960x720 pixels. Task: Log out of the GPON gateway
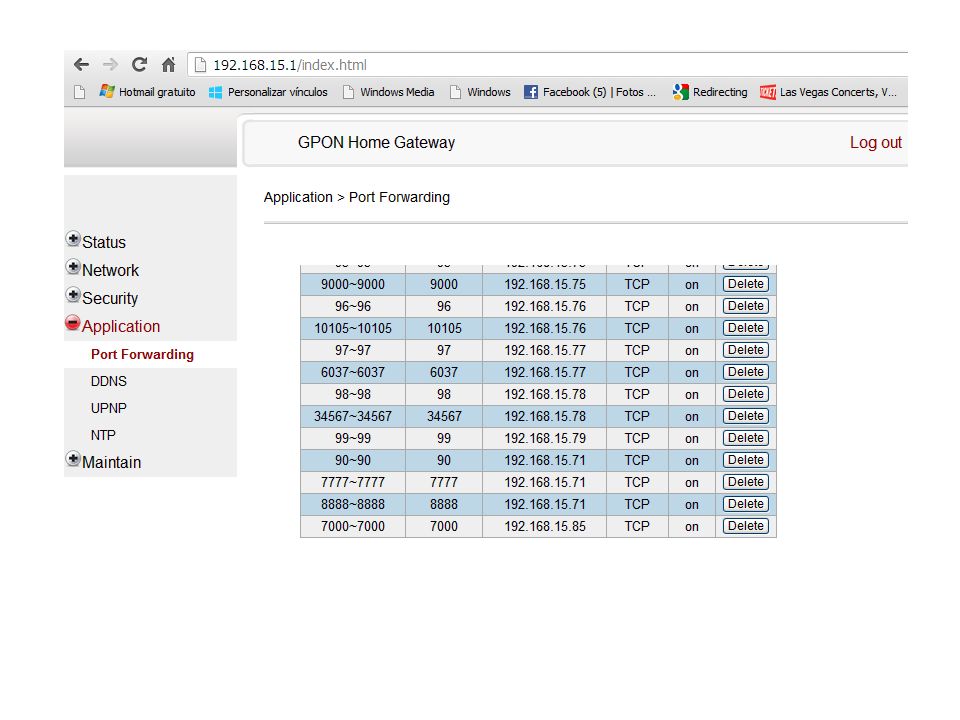click(x=876, y=143)
